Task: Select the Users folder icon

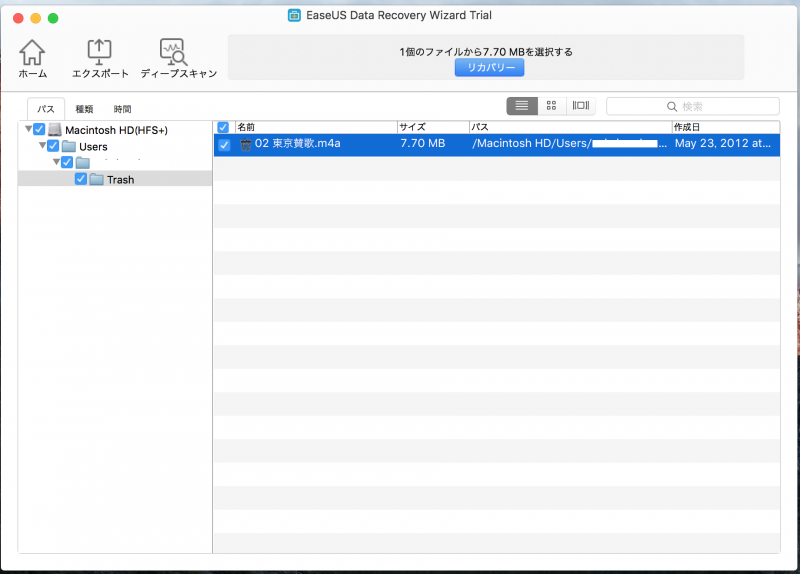Action: 69,146
